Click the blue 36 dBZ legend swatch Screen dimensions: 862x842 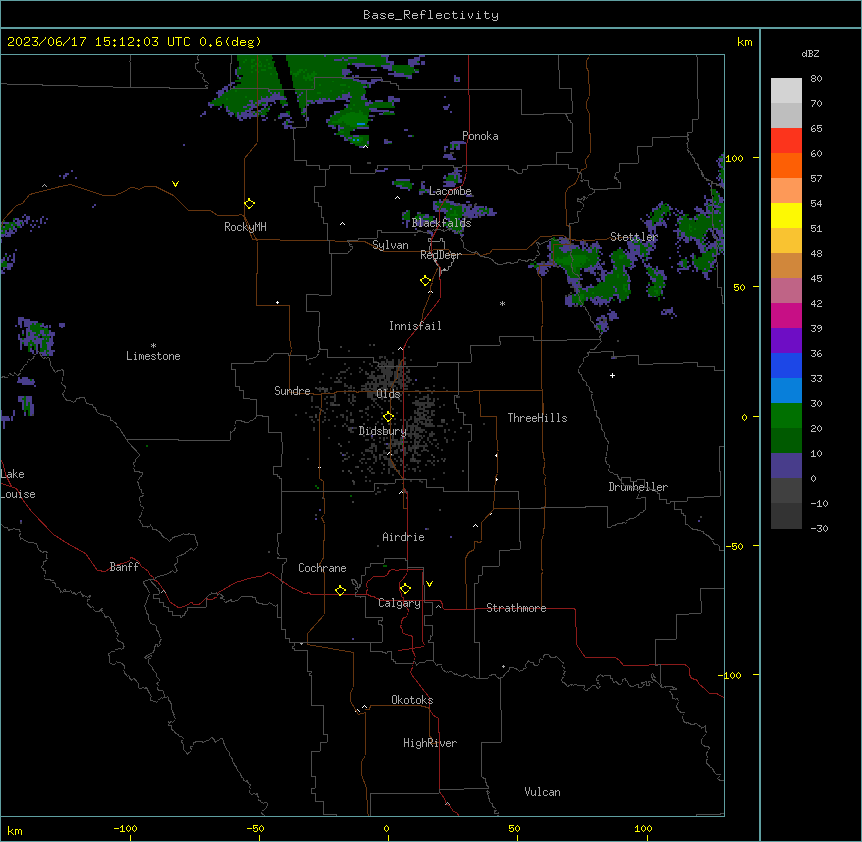(x=786, y=365)
